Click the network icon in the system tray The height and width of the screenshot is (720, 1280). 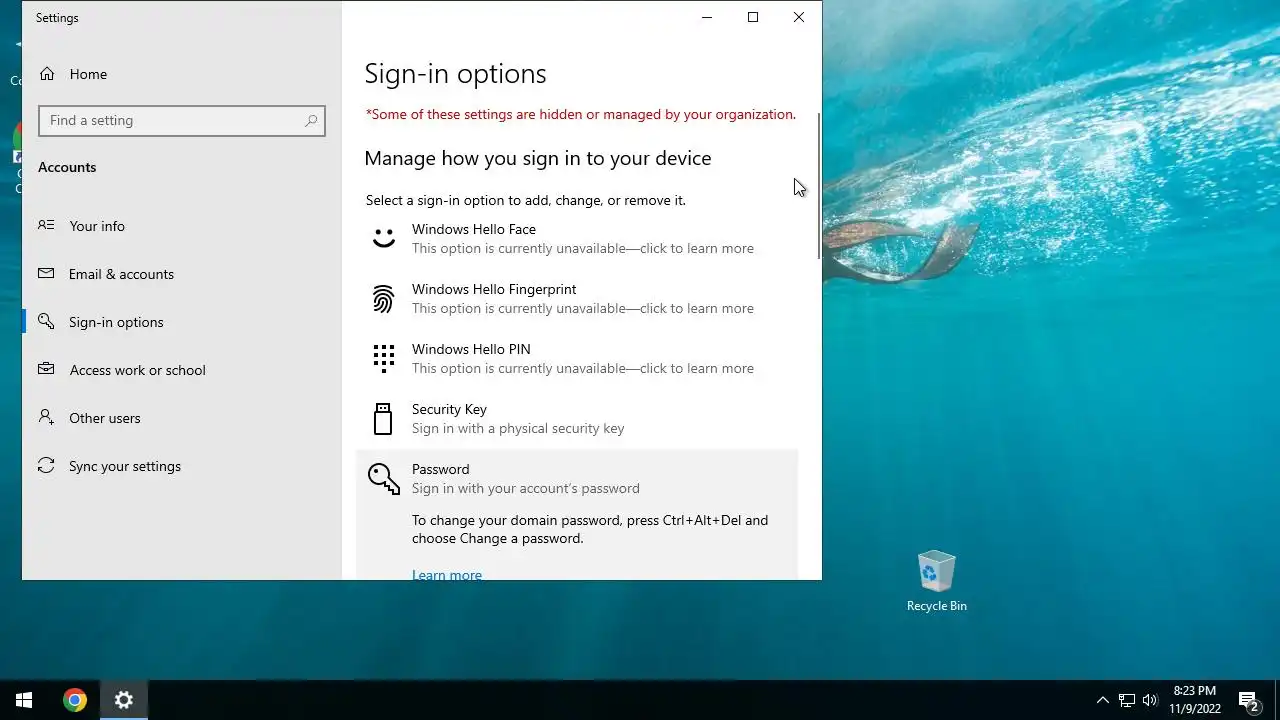coord(1127,700)
